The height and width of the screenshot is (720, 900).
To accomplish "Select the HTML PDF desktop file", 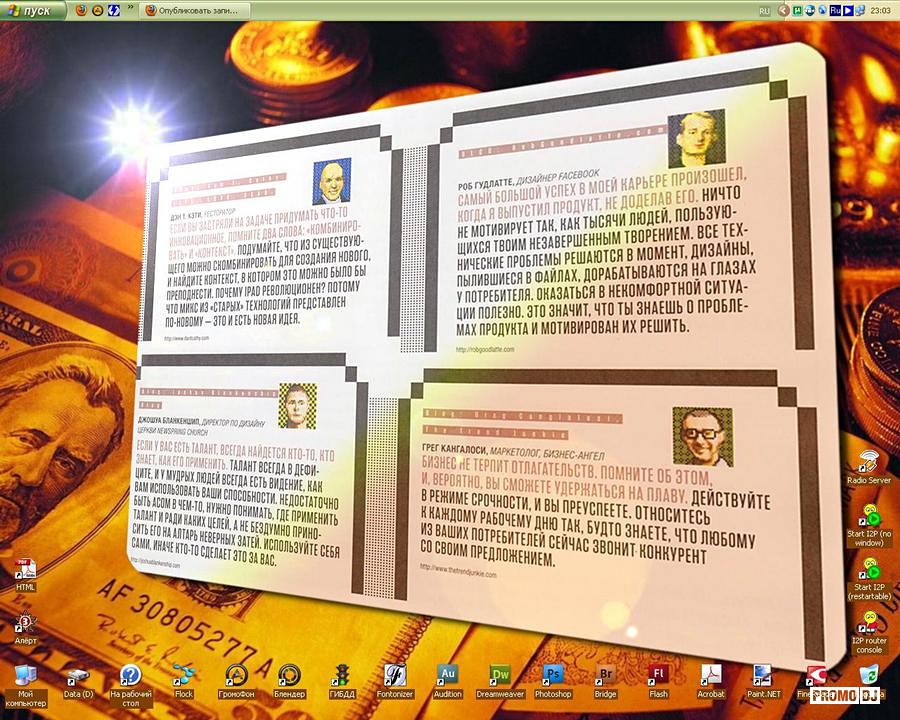I will click(25, 575).
